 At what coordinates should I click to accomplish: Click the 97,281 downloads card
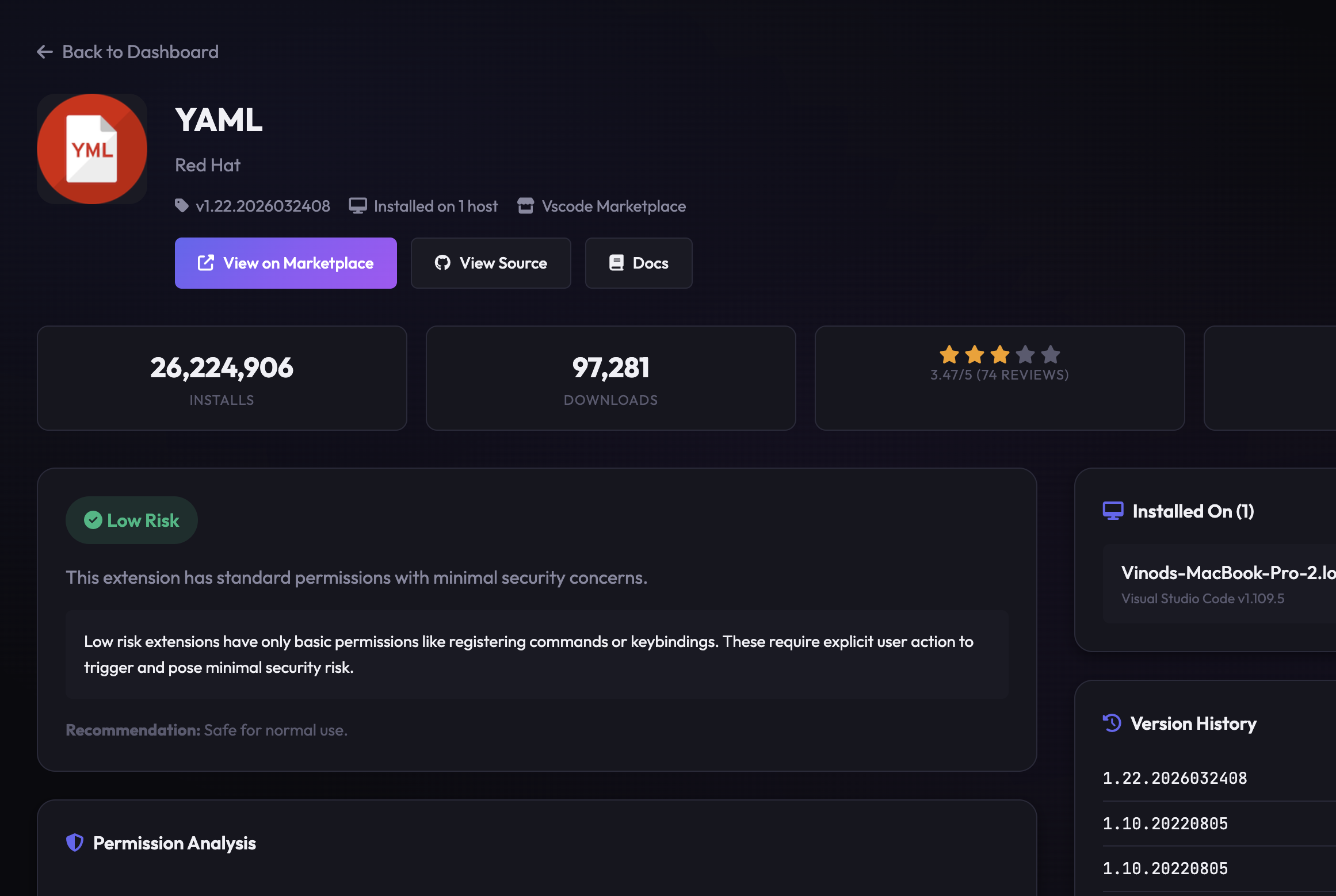click(x=610, y=378)
